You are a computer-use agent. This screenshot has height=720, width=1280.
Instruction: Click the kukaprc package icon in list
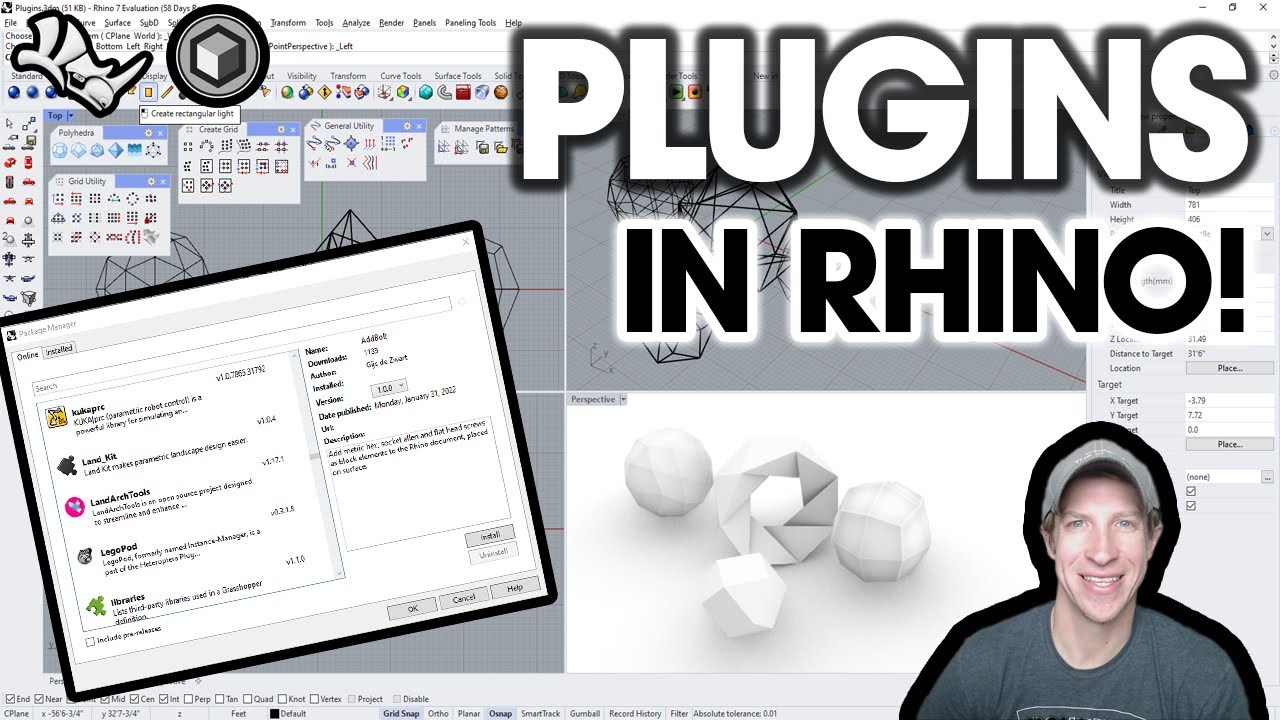57,417
